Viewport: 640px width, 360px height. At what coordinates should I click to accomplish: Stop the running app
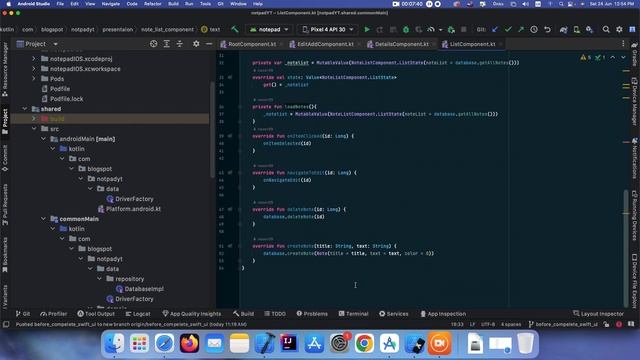[x=464, y=29]
